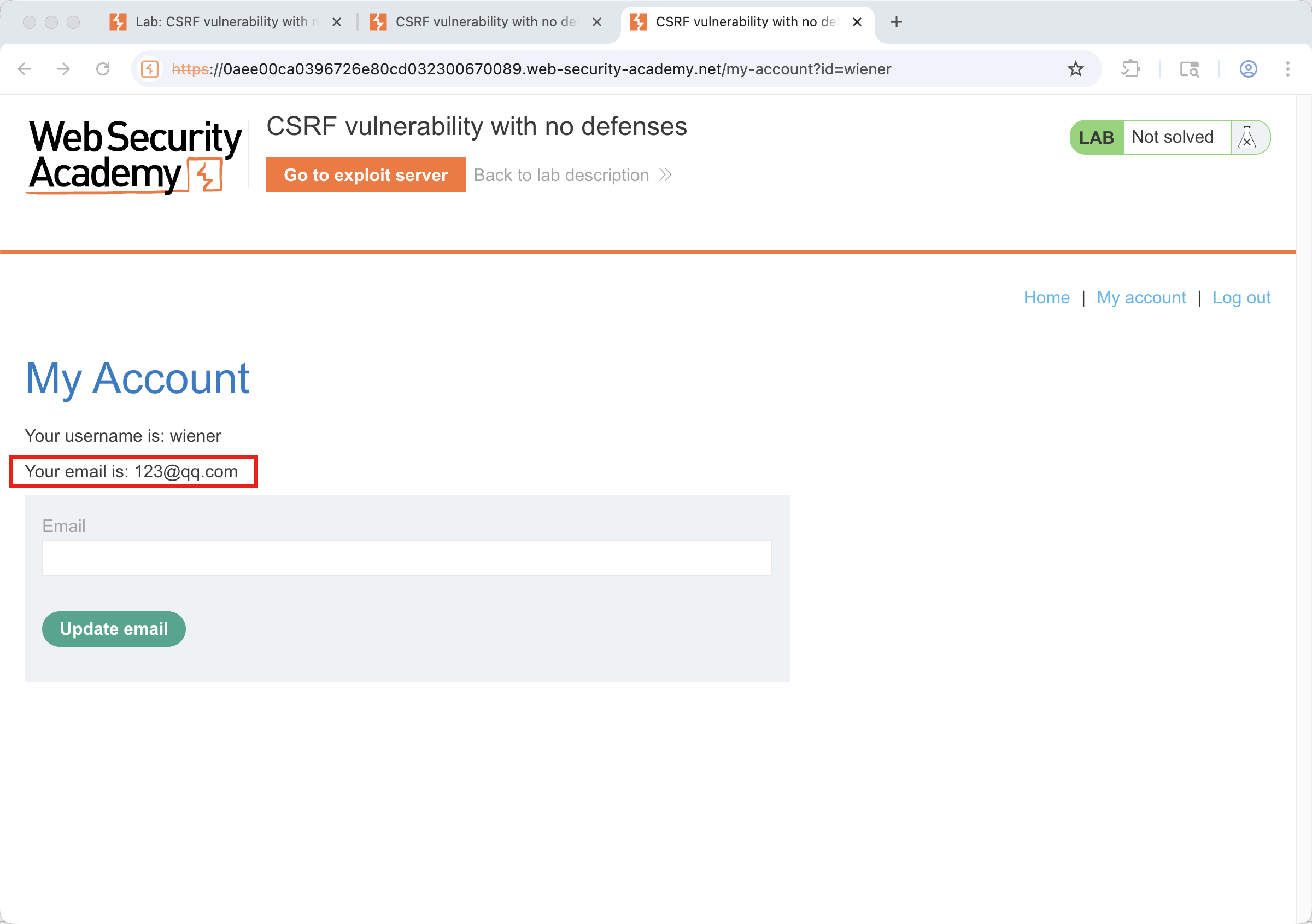
Task: Close the active third browser tab
Action: (857, 22)
